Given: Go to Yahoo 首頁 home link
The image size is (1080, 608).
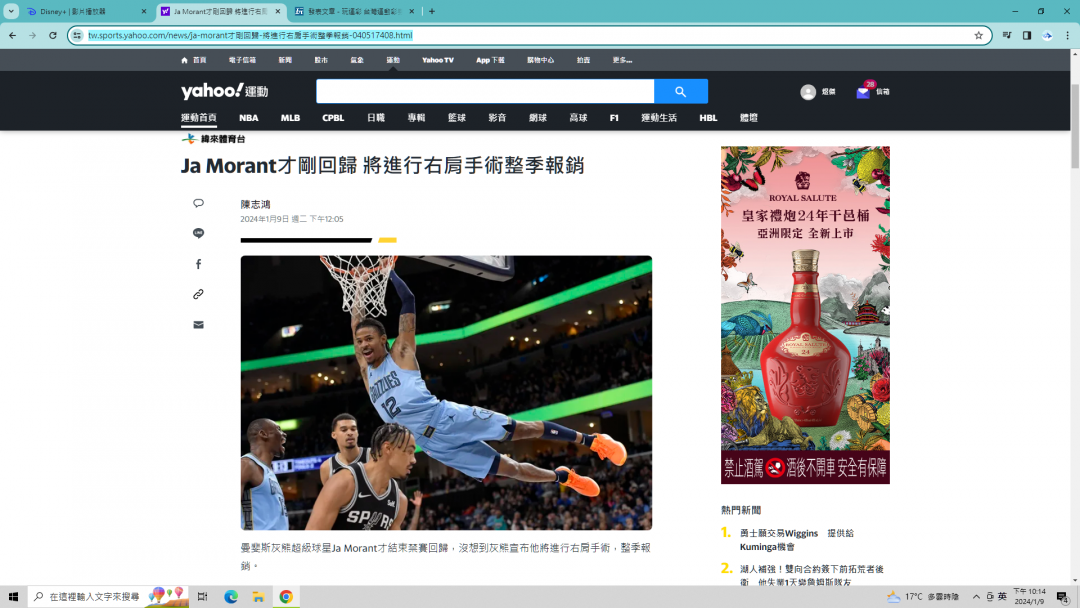Looking at the screenshot, I should click(194, 60).
